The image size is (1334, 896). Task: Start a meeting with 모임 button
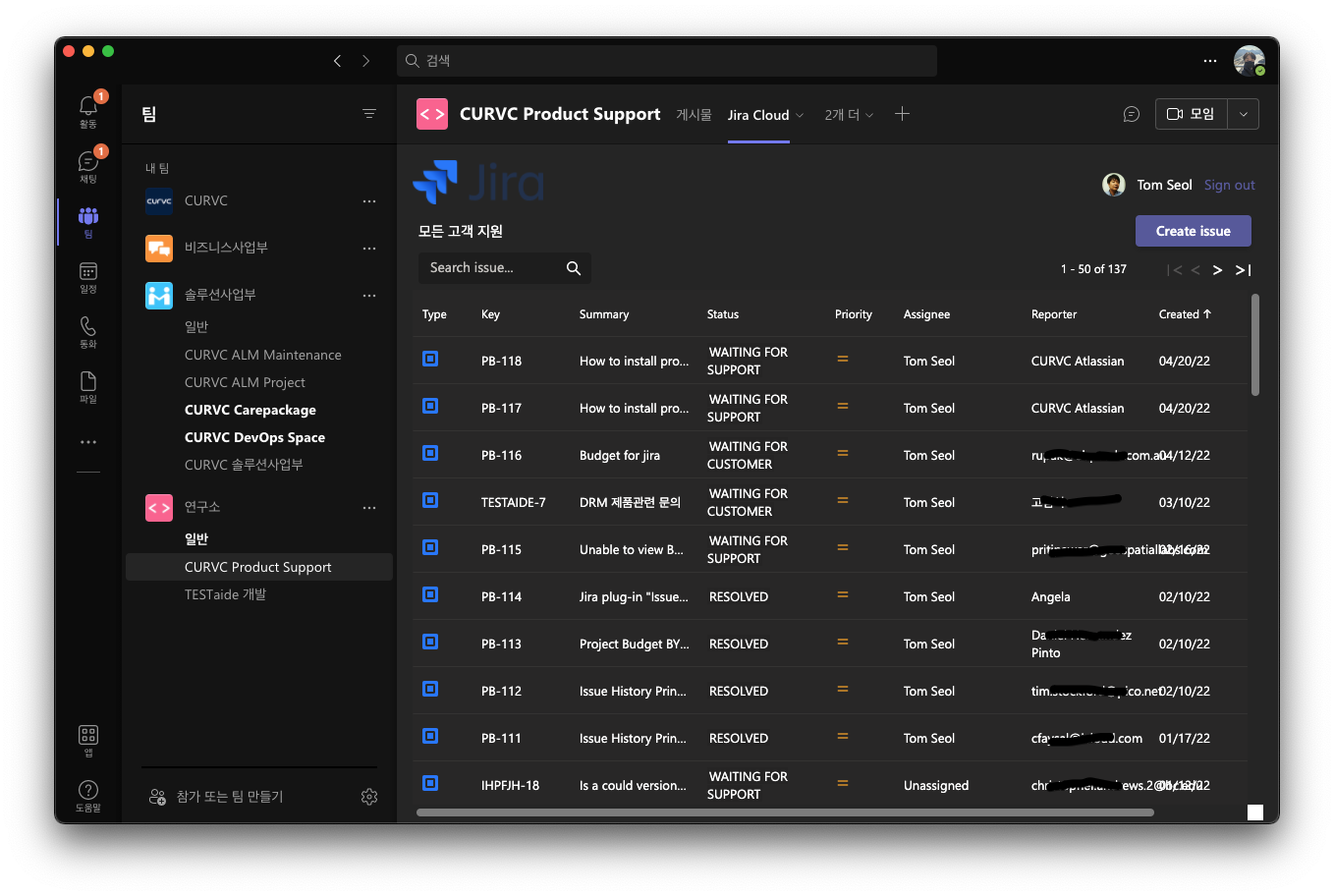[x=1192, y=114]
